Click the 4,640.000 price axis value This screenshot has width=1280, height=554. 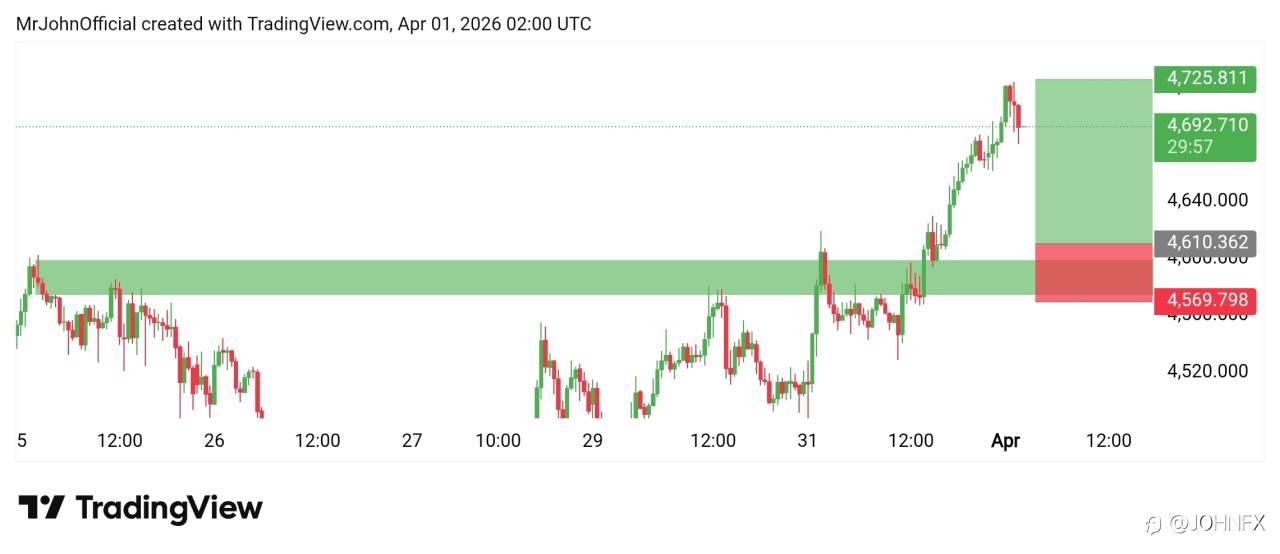click(x=1208, y=200)
